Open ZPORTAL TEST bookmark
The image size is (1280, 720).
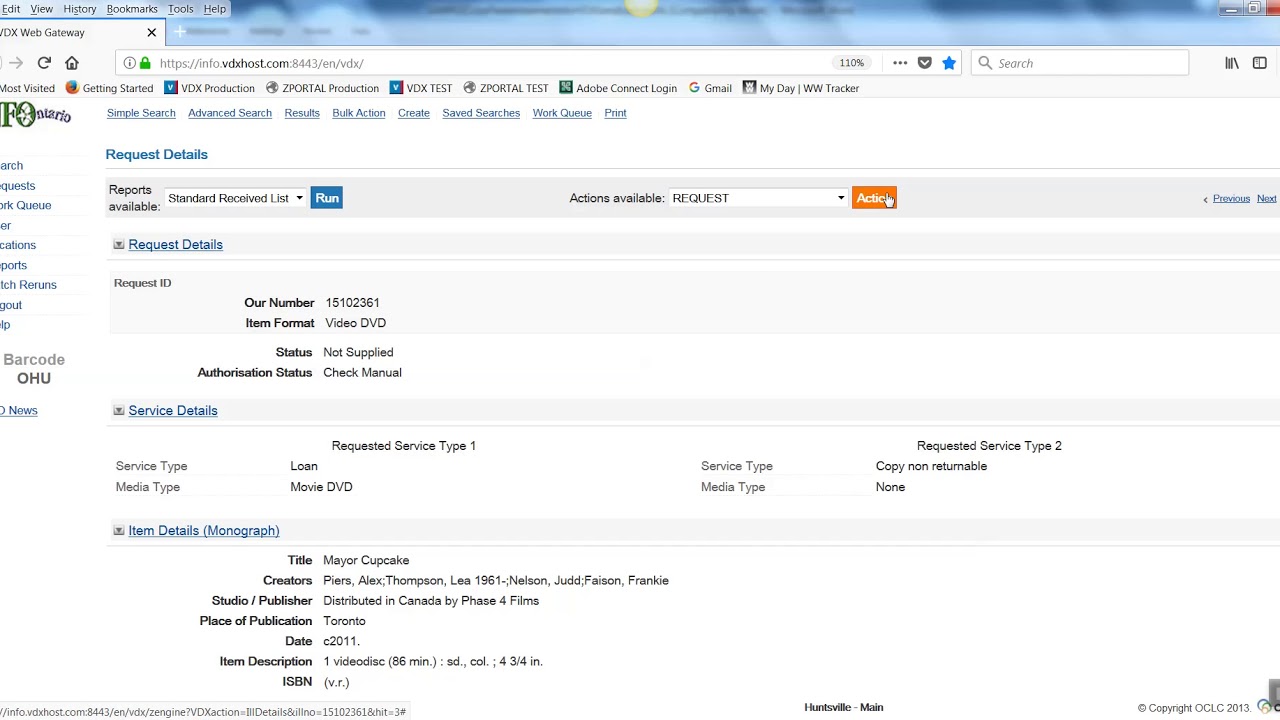506,88
